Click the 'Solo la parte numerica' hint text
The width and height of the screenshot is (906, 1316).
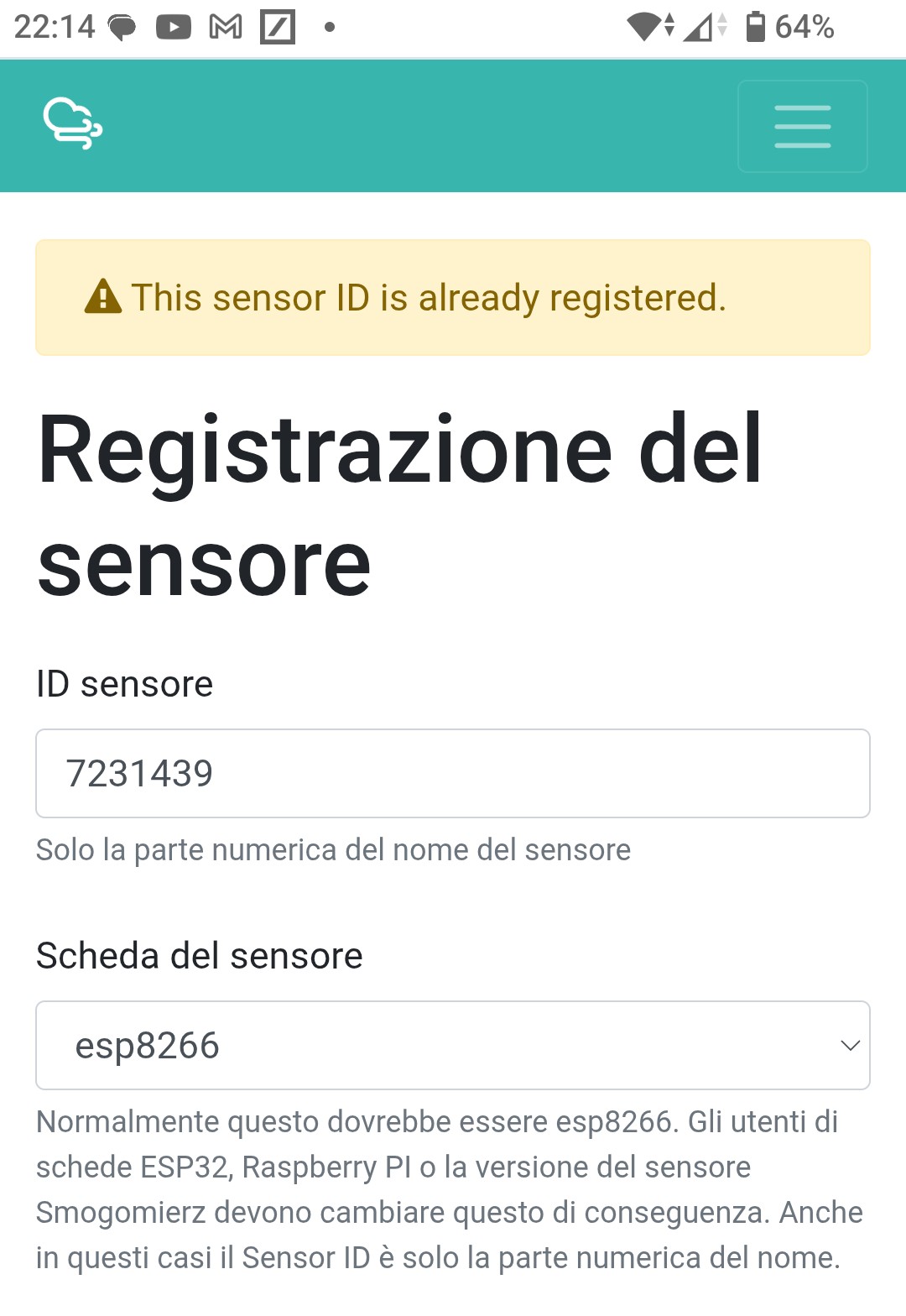333,850
